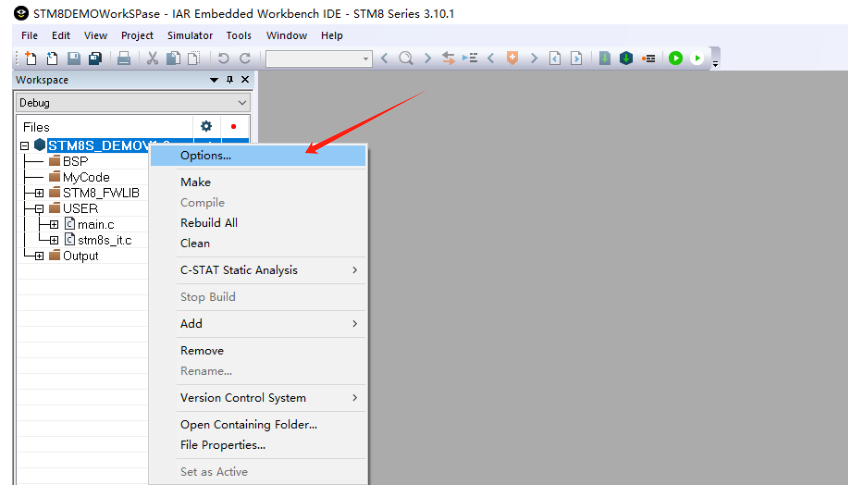
Task: Click the Save toolbar icon
Action: (x=74, y=58)
